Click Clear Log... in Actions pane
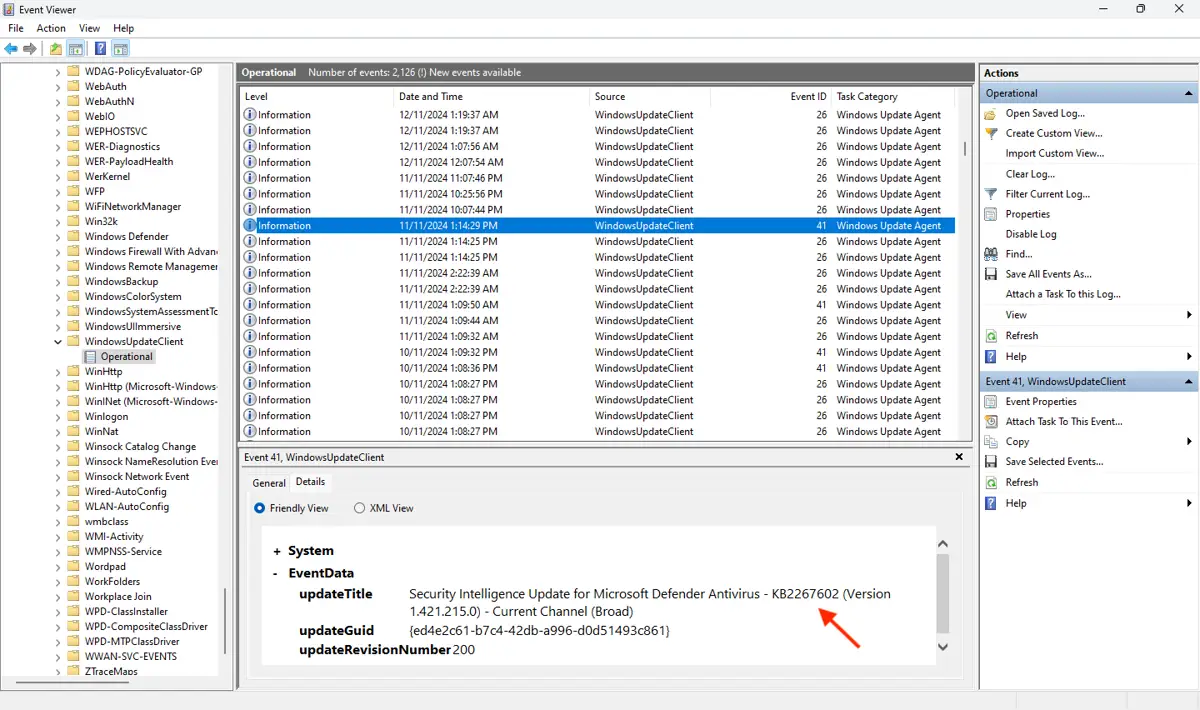The image size is (1200, 710). (x=1030, y=174)
